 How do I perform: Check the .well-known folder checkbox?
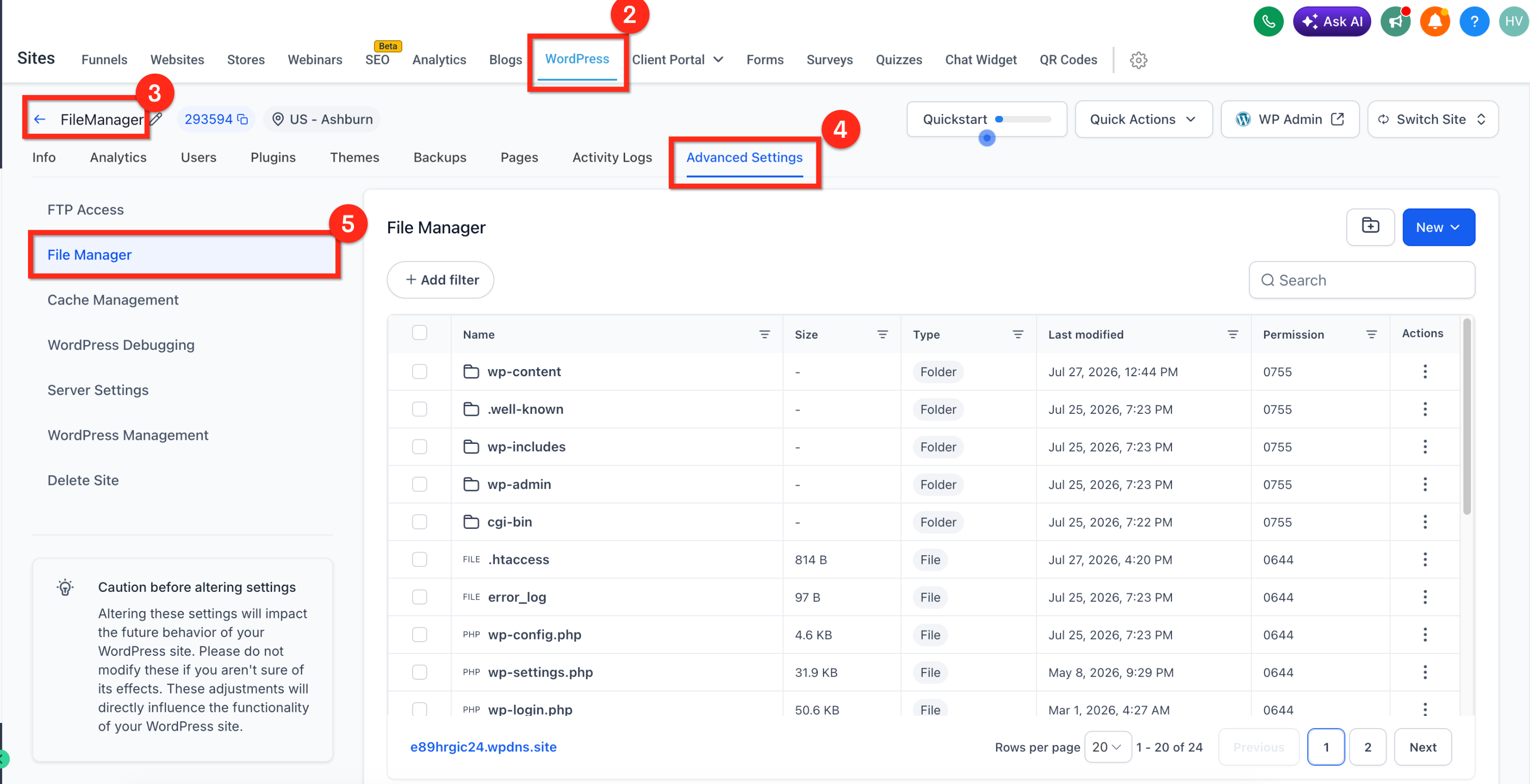(419, 409)
